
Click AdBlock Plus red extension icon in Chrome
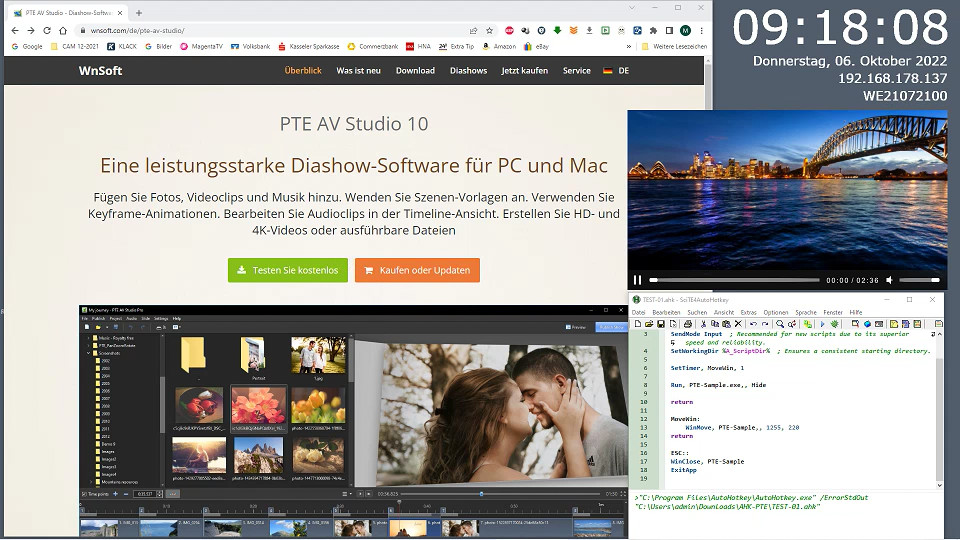pyautogui.click(x=509, y=31)
